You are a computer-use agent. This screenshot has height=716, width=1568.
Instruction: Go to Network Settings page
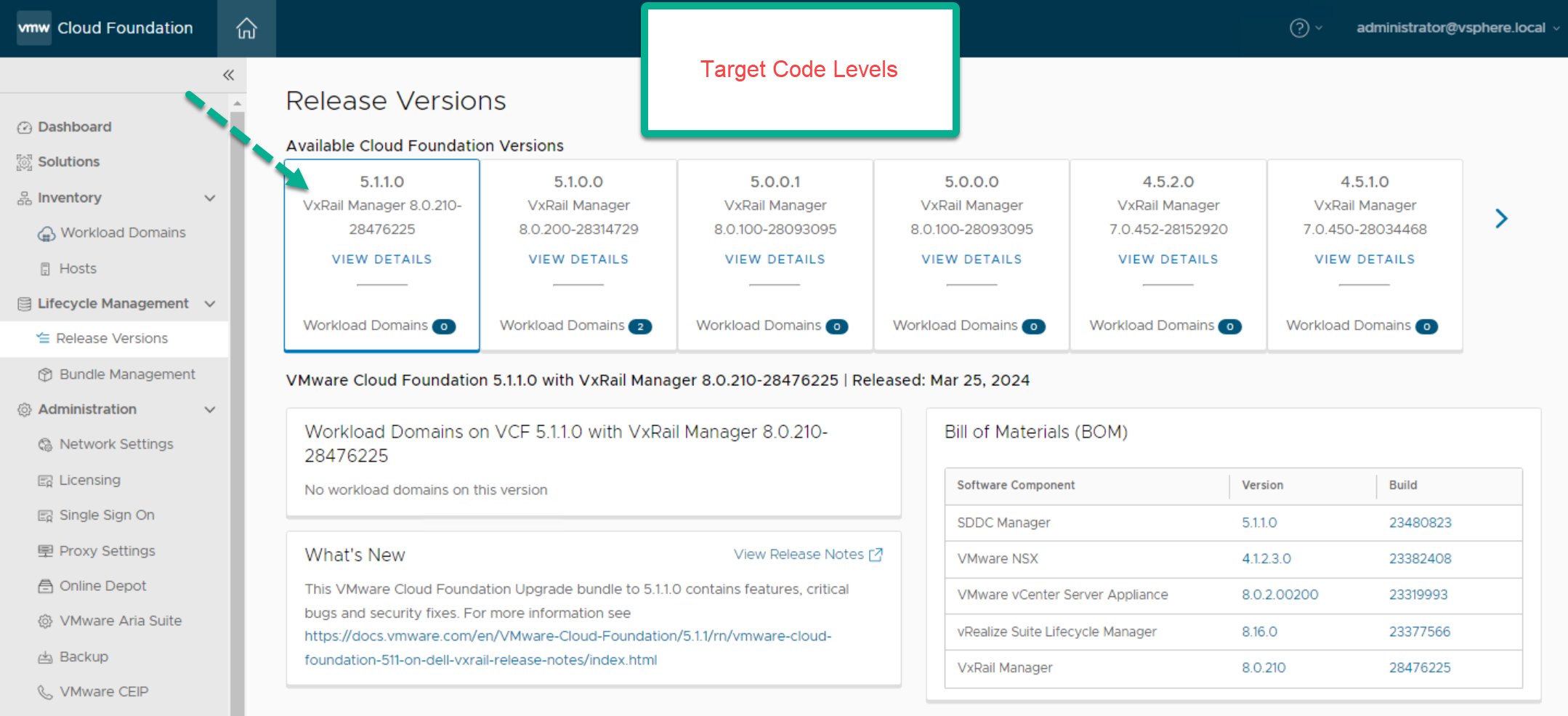pos(116,444)
